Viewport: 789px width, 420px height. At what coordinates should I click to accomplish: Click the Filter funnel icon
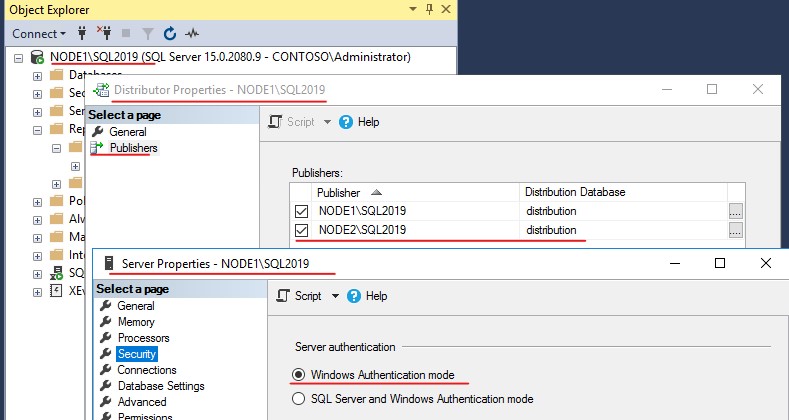[147, 34]
